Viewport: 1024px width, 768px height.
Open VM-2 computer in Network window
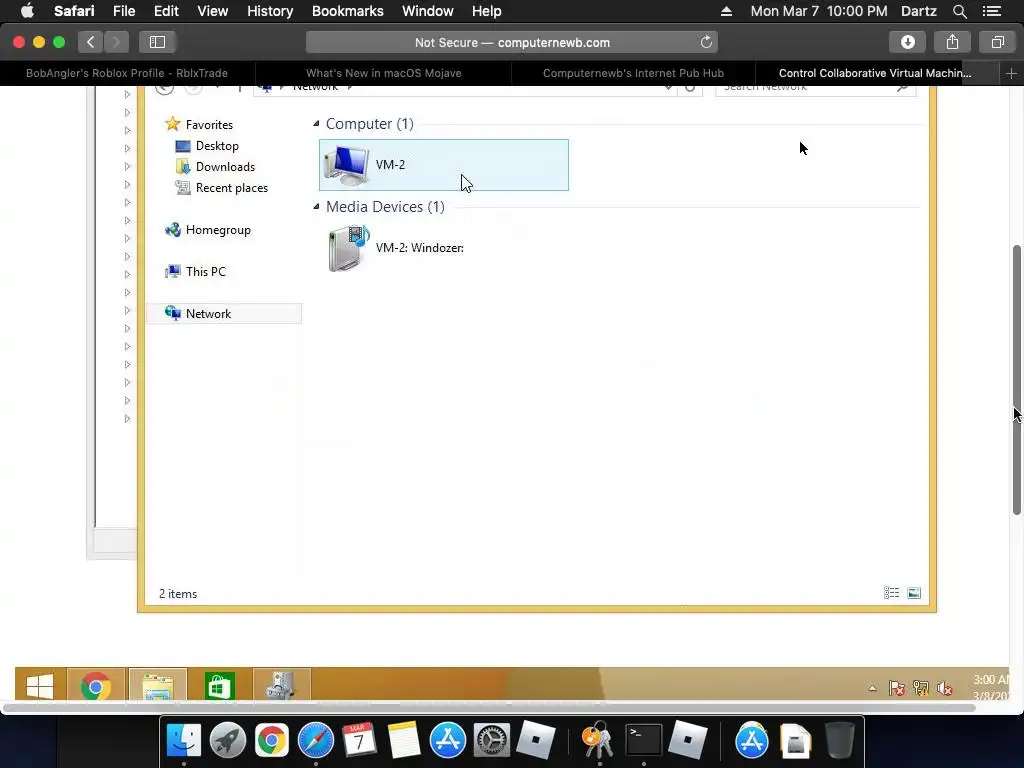click(x=443, y=165)
